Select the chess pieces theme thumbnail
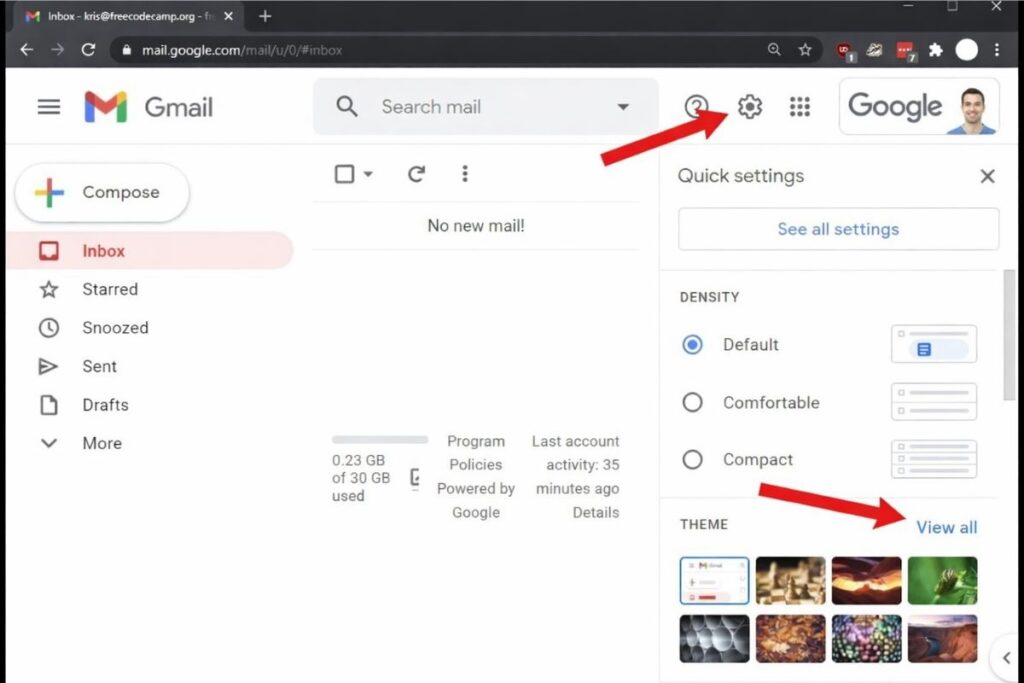 click(790, 580)
